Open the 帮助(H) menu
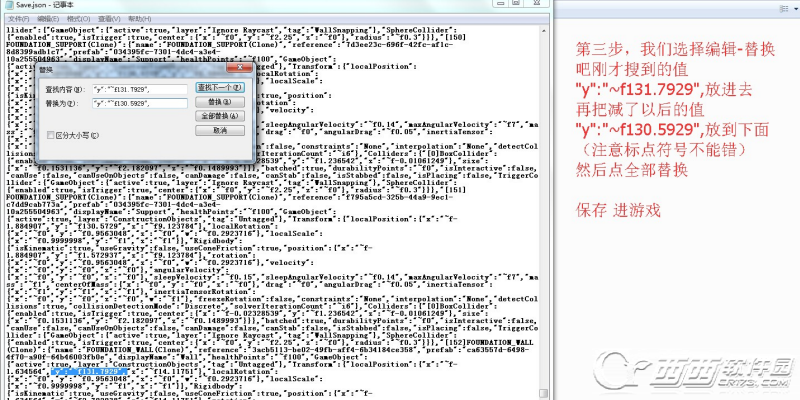 pyautogui.click(x=139, y=19)
